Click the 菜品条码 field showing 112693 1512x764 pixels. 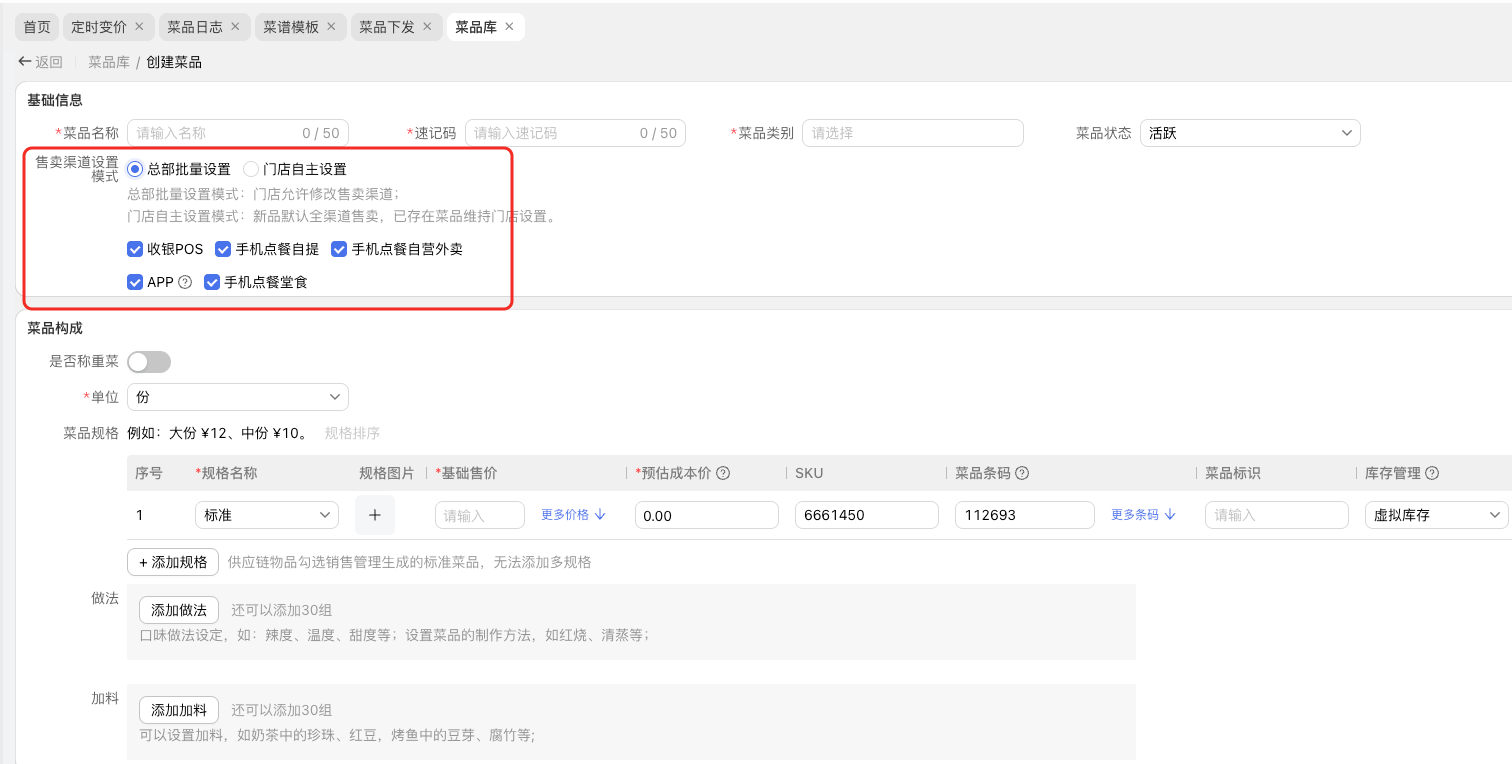coord(1025,515)
